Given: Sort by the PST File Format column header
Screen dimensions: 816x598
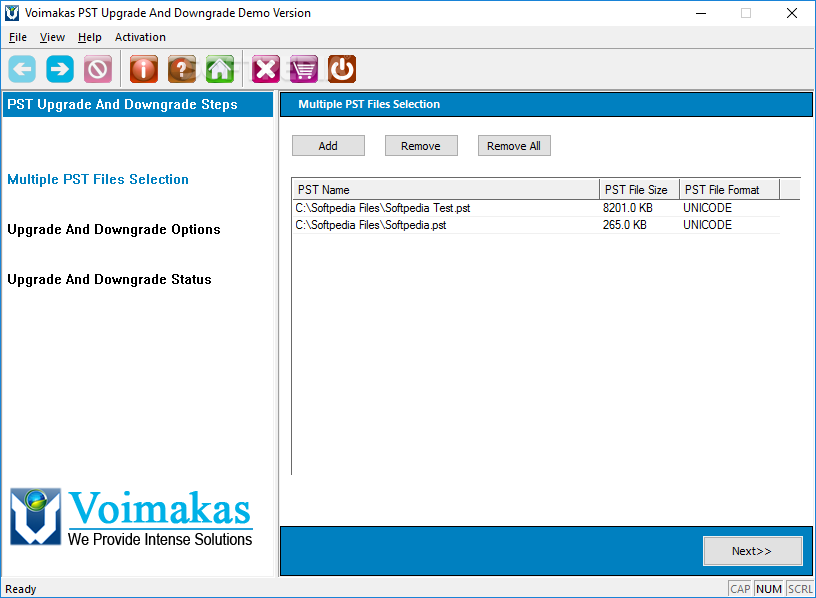Looking at the screenshot, I should tap(730, 189).
